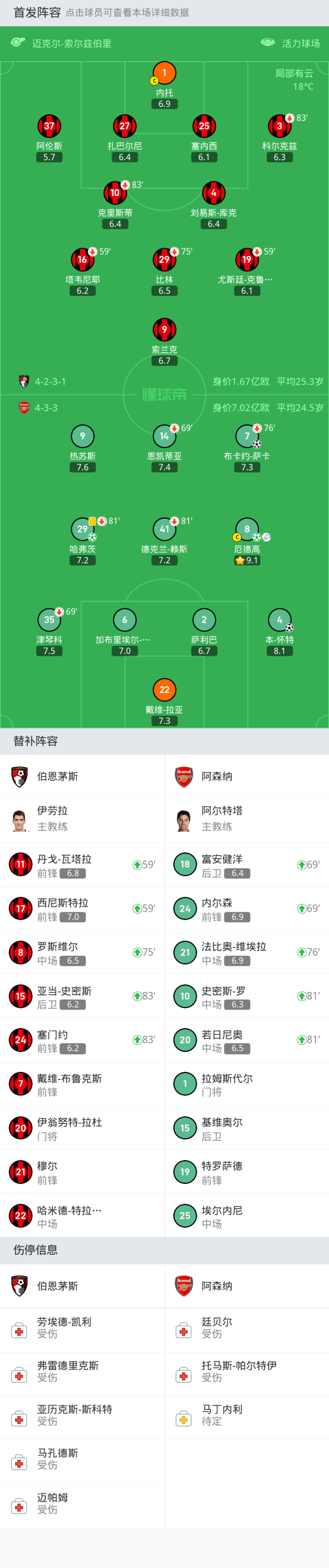Open head coach 伊劳拉's avatar photo
The width and height of the screenshot is (329, 1568).
pos(20,820)
